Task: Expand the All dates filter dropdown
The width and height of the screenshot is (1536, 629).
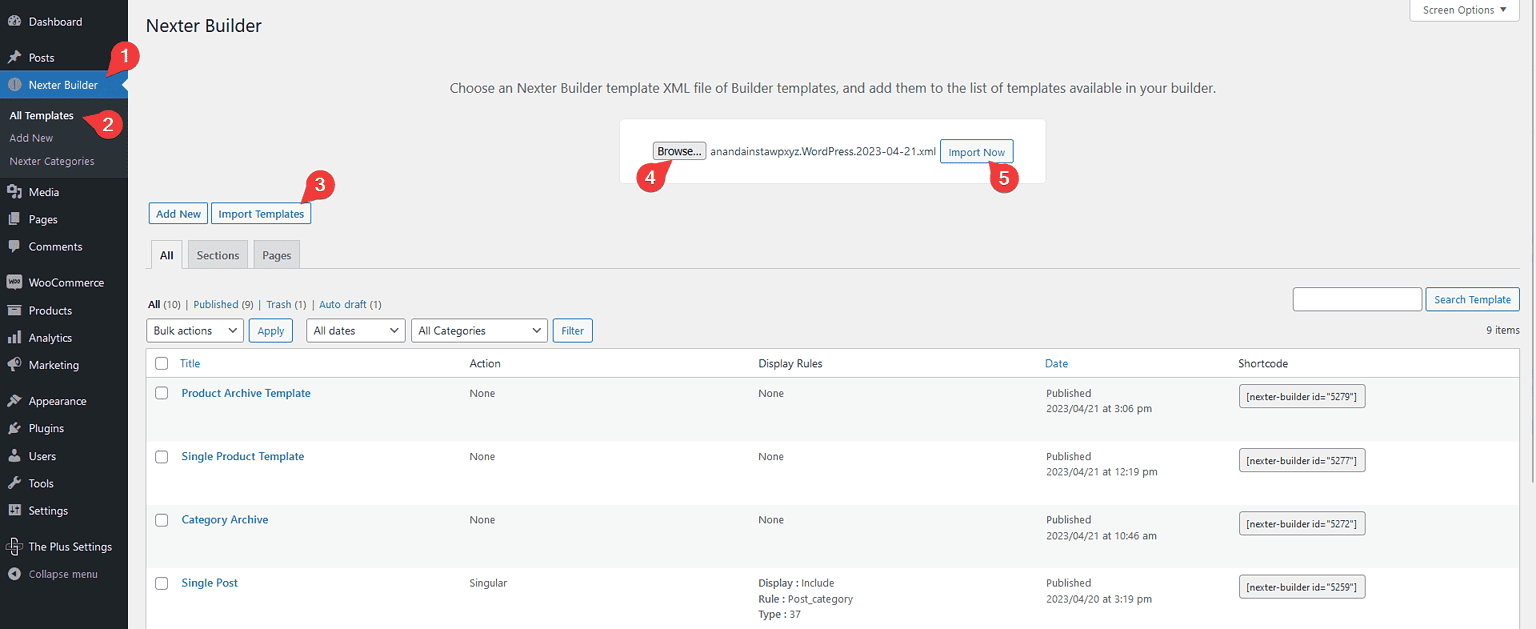Action: (355, 330)
